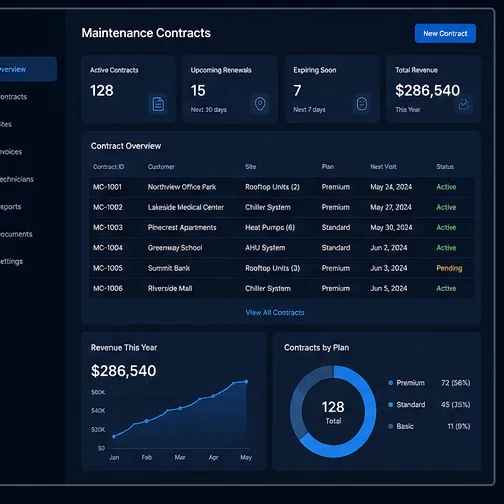Screen dimensions: 504x504
Task: Click customer Riverside Mall
Action: coord(170,288)
